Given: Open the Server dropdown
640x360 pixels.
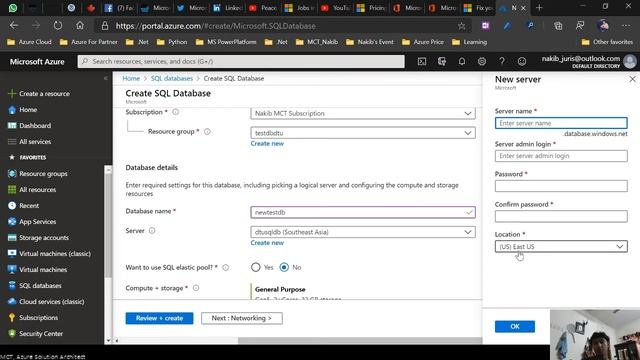Looking at the screenshot, I should tap(363, 232).
